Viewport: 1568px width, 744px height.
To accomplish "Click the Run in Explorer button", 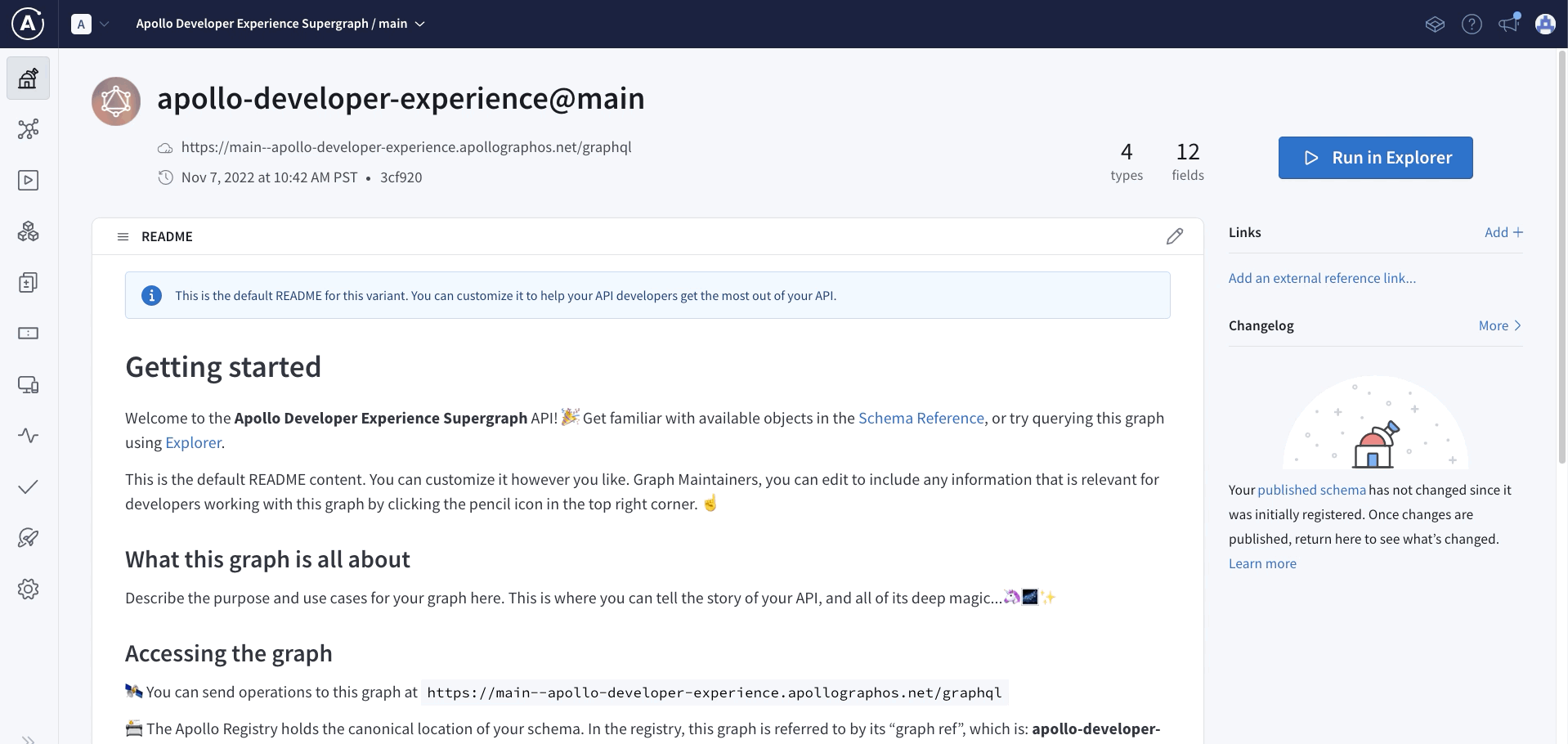I will click(1375, 158).
